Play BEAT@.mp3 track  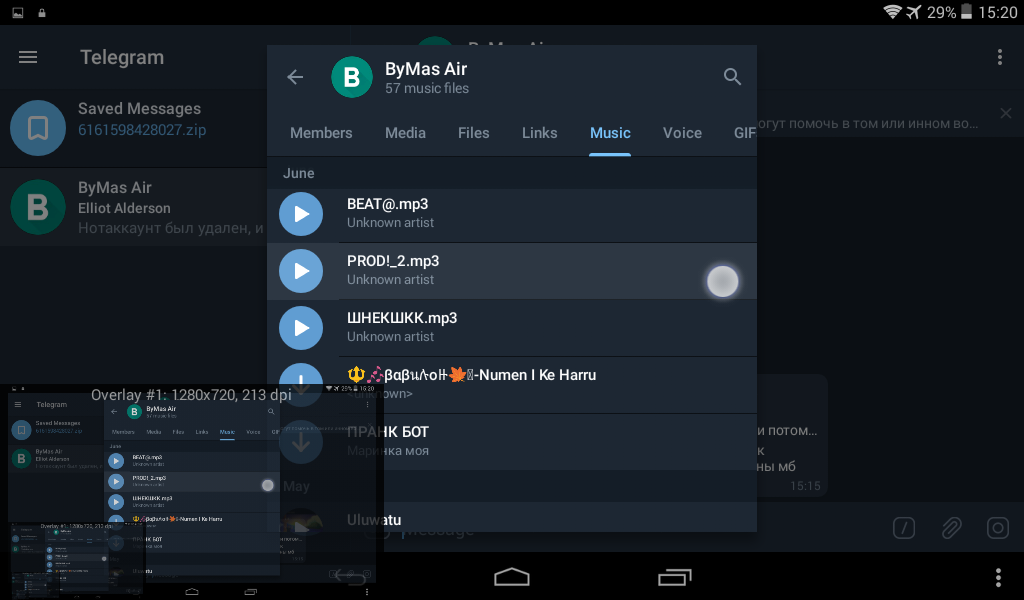click(x=301, y=214)
